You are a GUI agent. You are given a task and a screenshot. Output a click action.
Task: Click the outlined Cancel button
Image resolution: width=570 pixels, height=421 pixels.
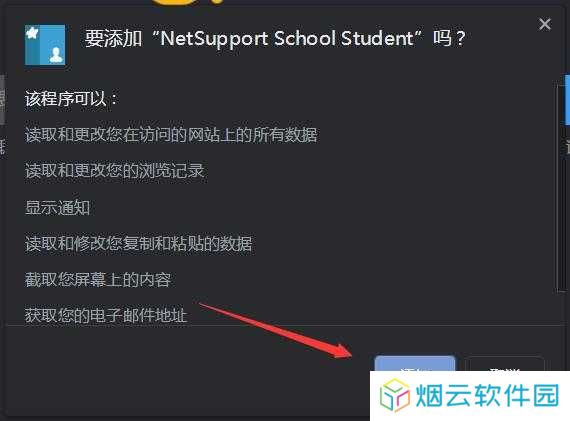click(505, 364)
